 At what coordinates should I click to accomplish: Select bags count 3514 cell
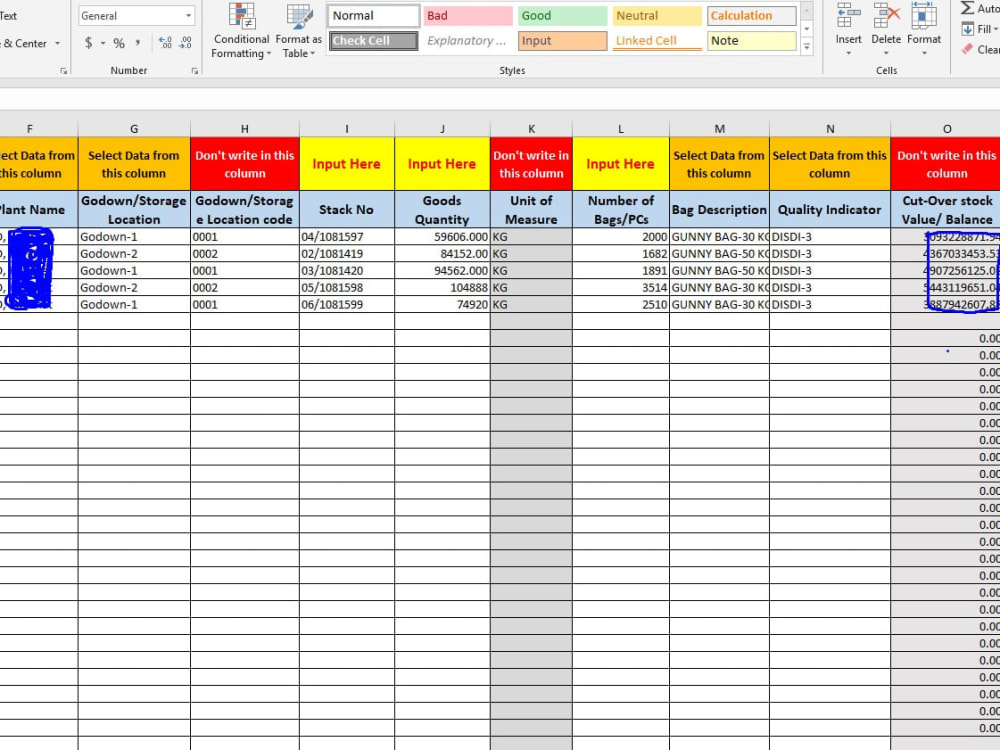point(621,288)
